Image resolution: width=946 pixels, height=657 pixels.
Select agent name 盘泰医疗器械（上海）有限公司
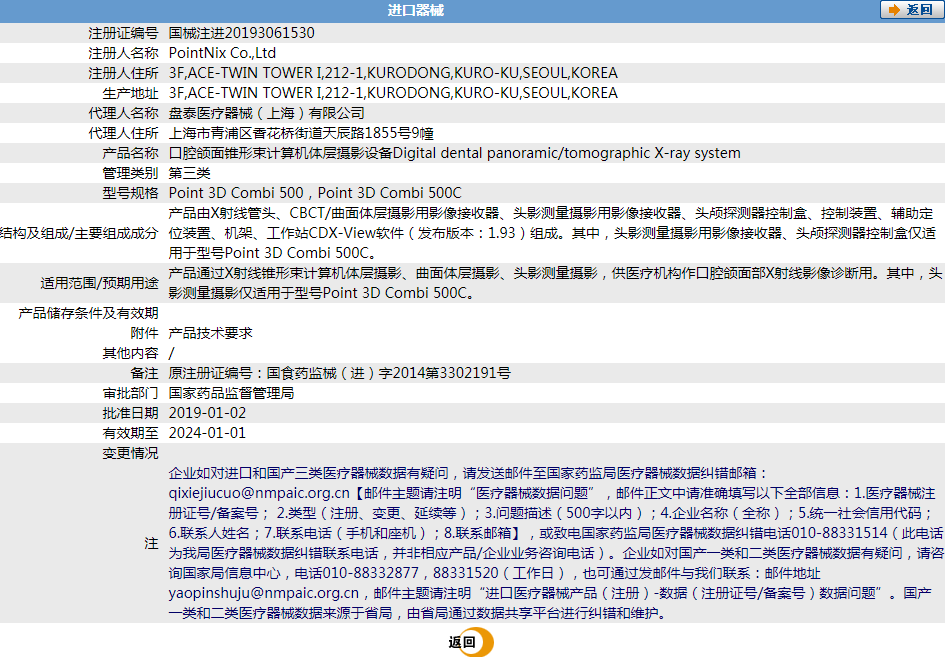click(x=267, y=113)
